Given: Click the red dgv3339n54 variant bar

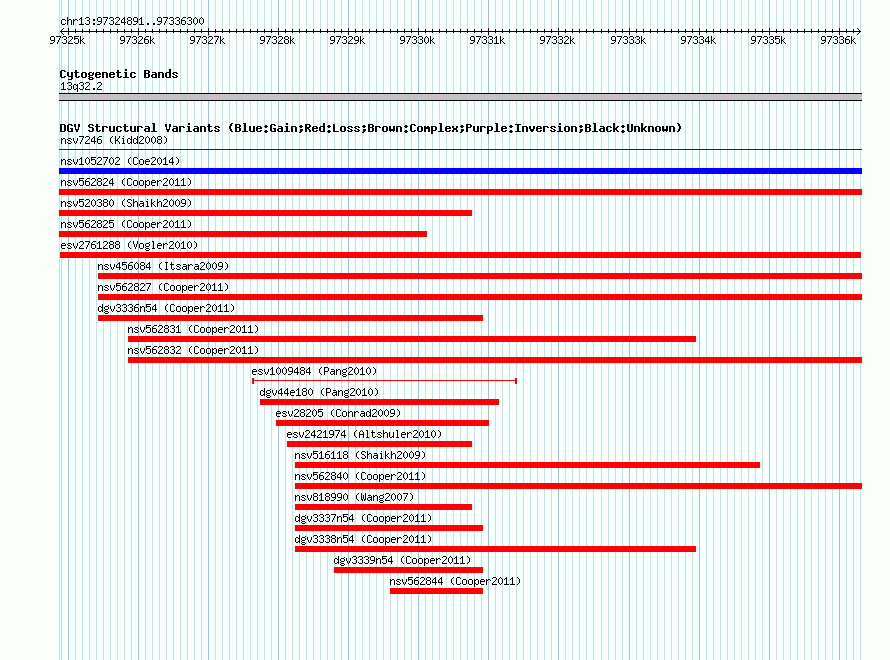Looking at the screenshot, I should [x=409, y=570].
